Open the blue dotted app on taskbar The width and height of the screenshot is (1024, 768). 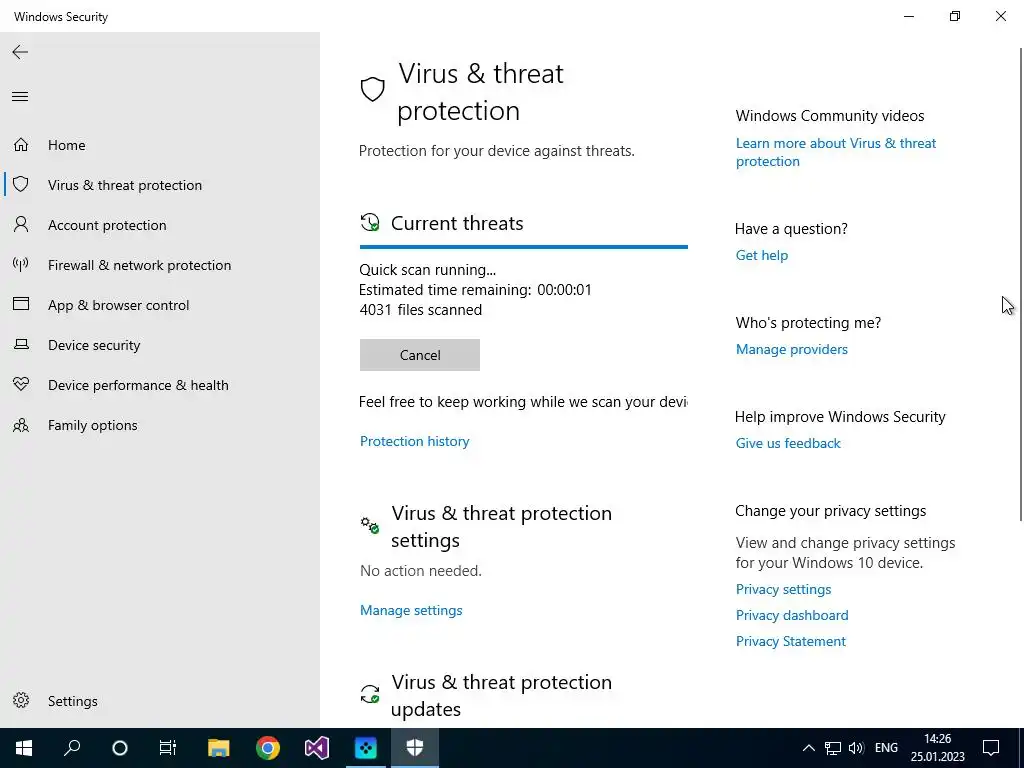pos(366,748)
